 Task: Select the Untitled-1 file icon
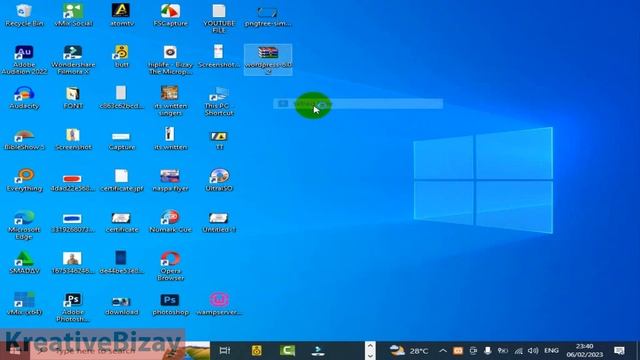(219, 221)
